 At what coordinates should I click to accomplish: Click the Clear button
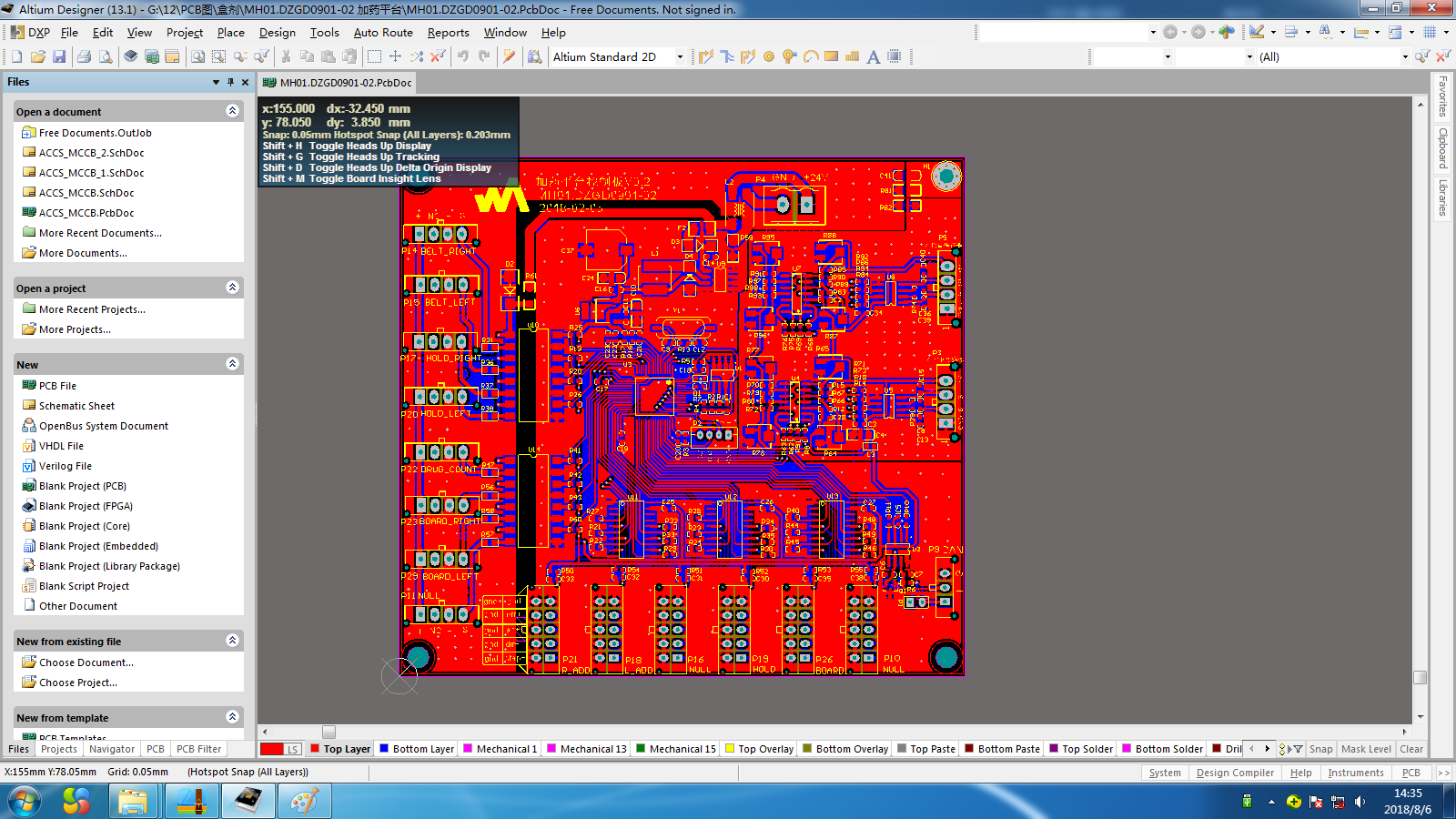1411,749
